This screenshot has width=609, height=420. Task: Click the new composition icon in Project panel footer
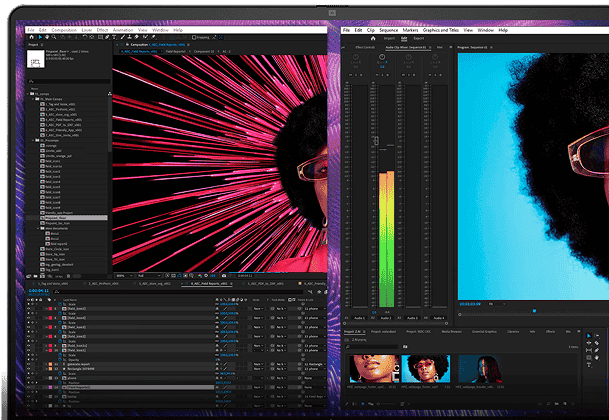coord(42,276)
